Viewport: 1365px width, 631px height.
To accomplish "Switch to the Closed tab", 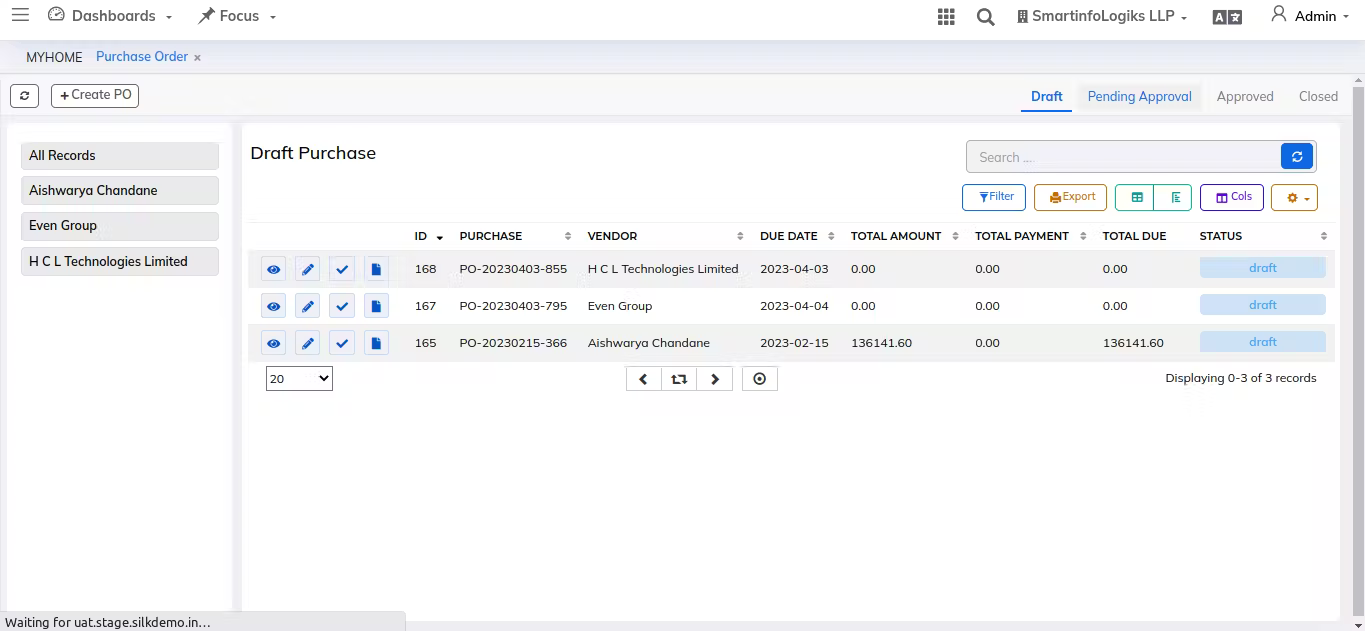I will click(1318, 97).
